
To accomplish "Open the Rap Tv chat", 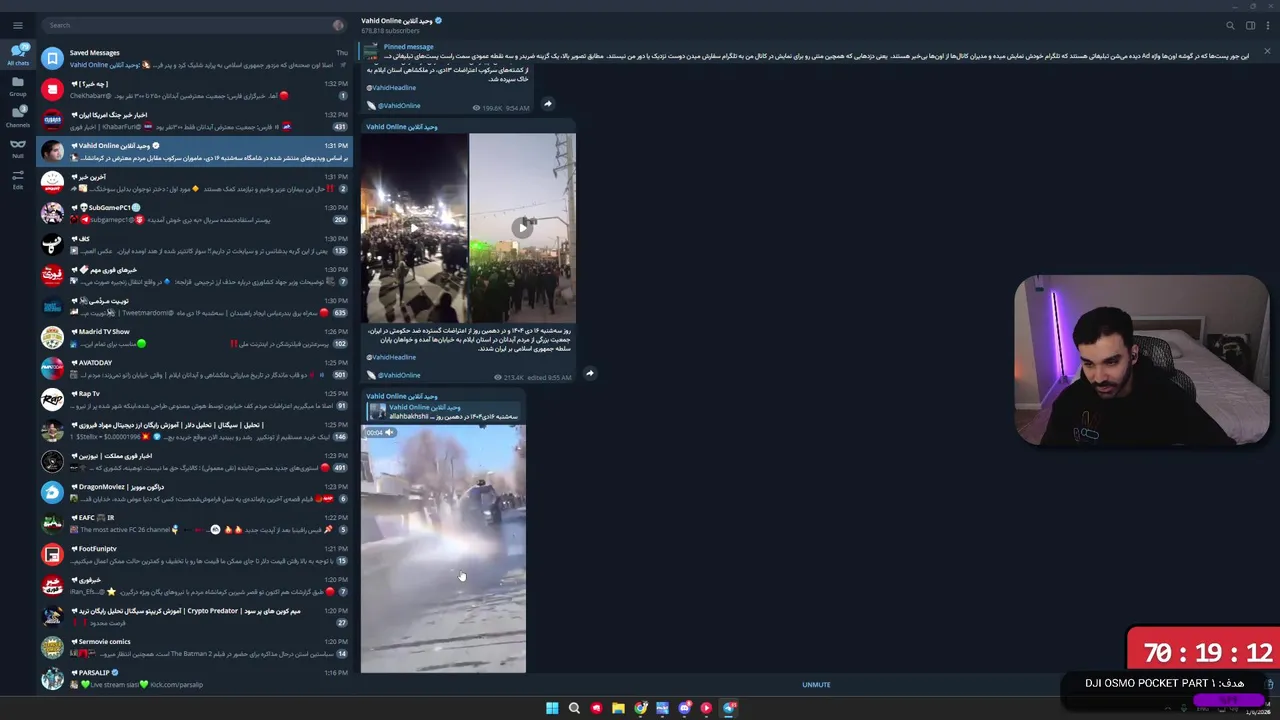I will tap(195, 399).
